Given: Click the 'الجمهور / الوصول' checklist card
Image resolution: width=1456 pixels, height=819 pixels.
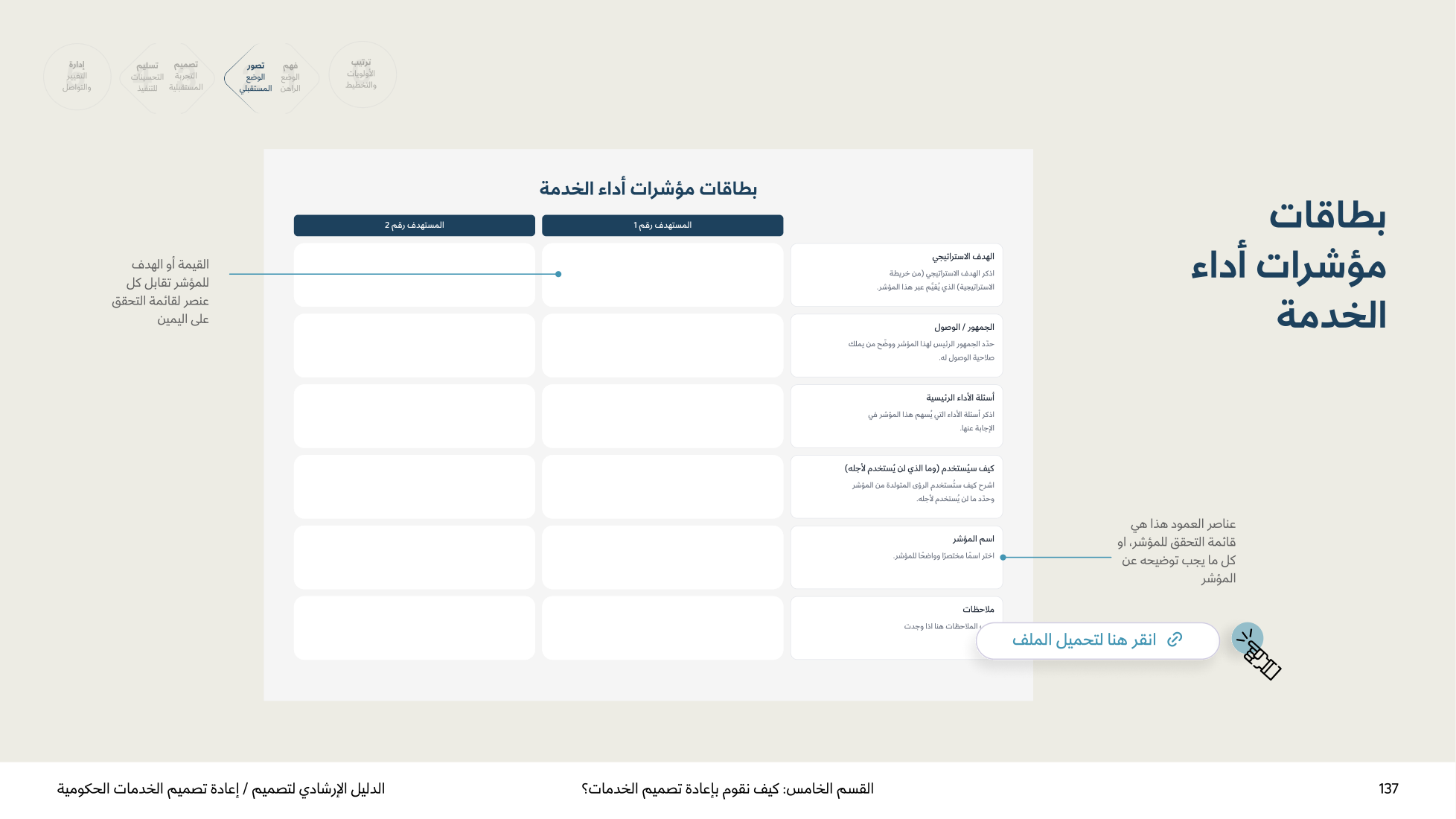Looking at the screenshot, I should coord(896,345).
